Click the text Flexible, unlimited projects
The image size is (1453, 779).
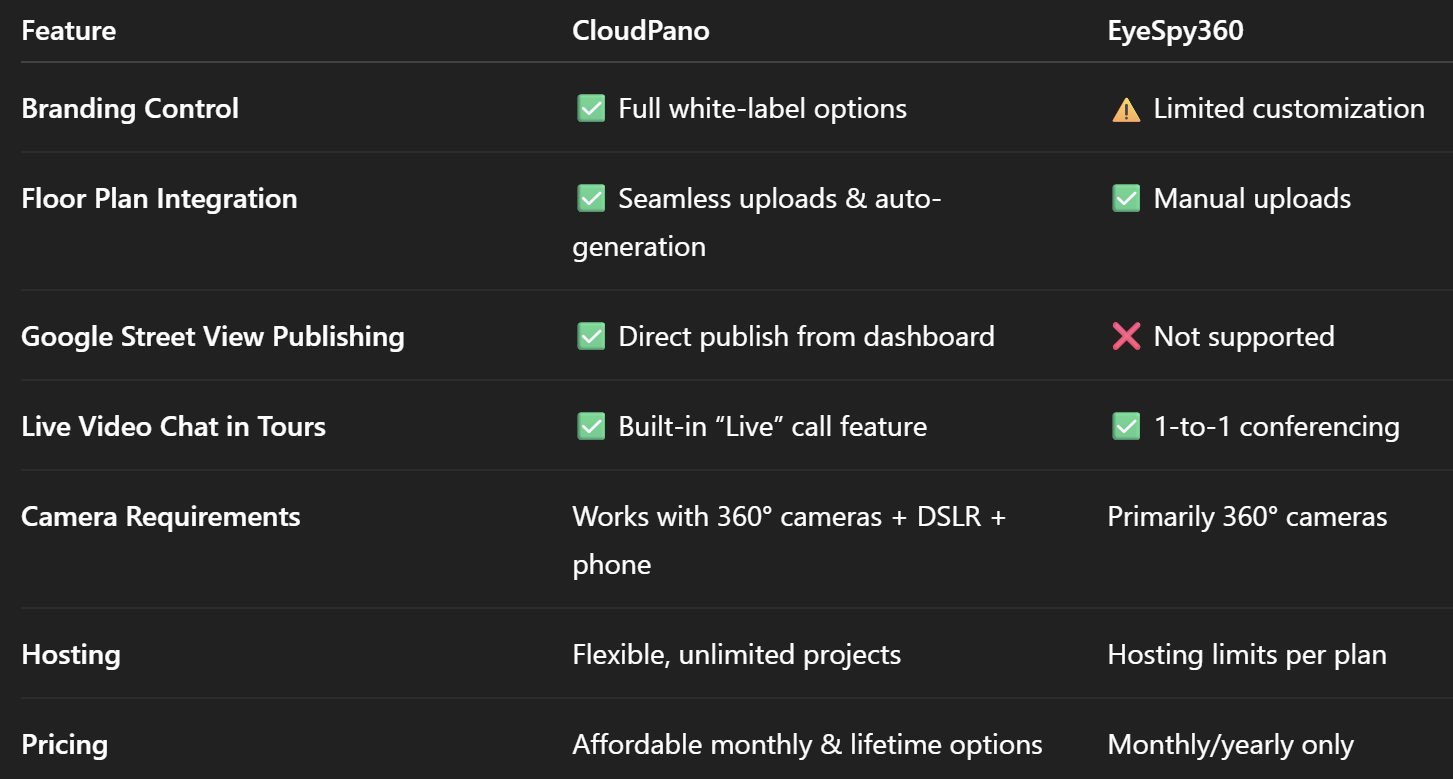[x=736, y=654]
